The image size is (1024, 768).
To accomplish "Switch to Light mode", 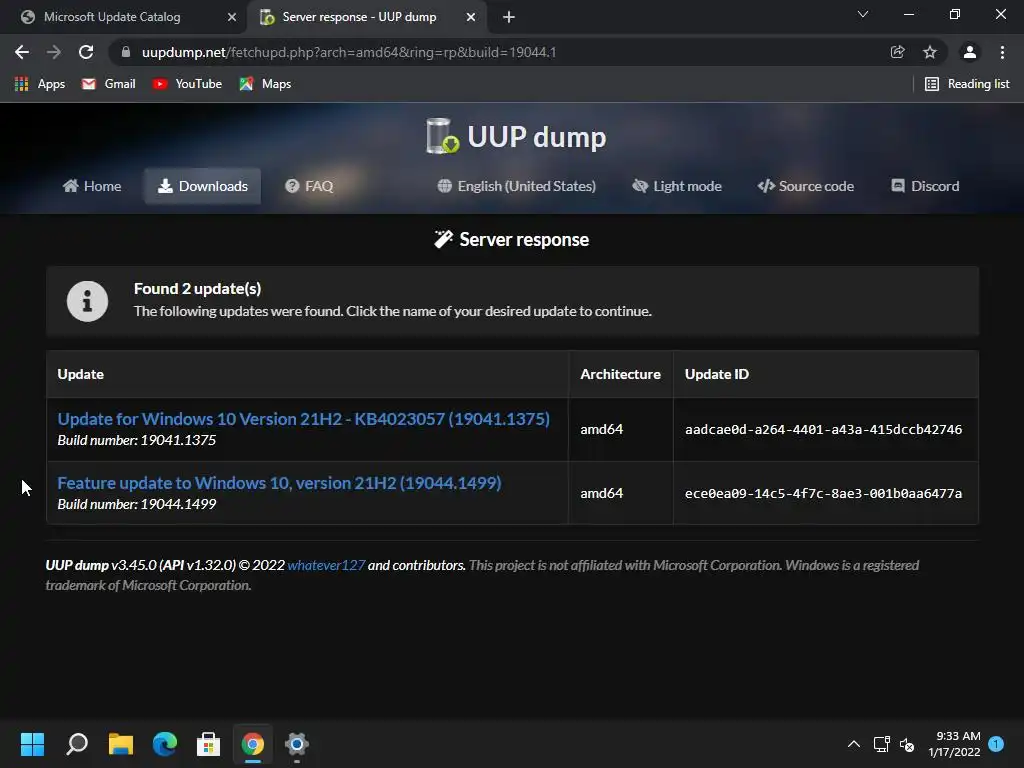I will (x=677, y=186).
